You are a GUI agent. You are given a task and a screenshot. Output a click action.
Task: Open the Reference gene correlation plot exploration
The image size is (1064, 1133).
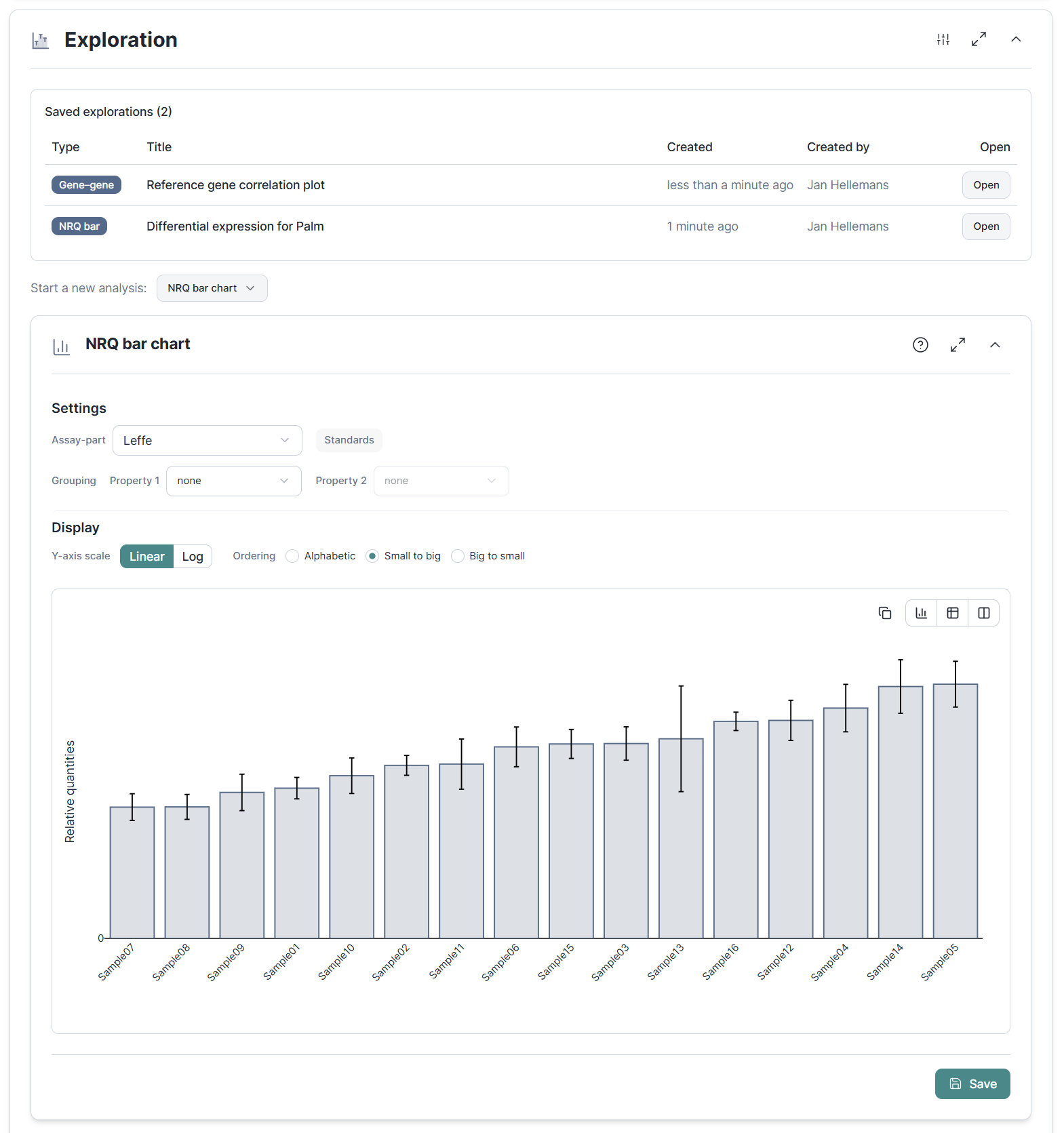click(986, 185)
